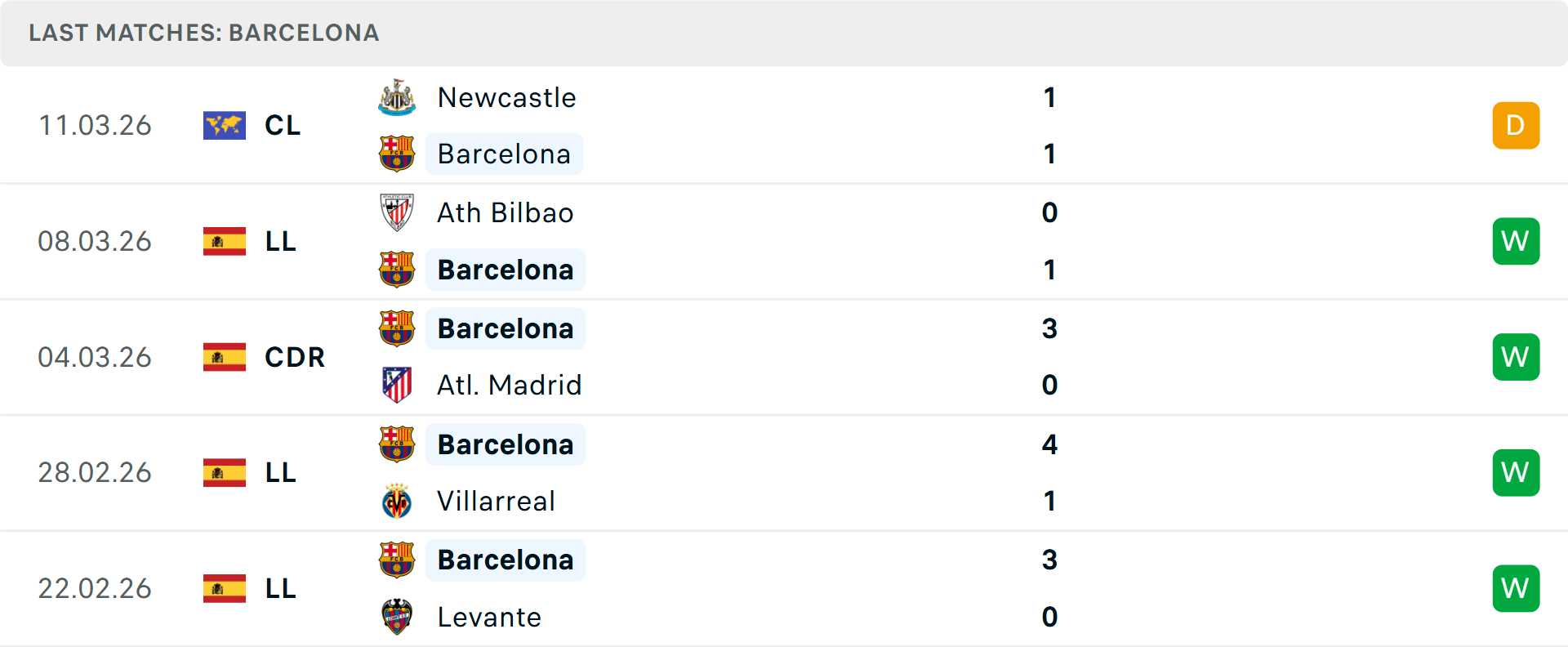Toggle the green W badge for the Ath Bilbao match

[x=1516, y=241]
